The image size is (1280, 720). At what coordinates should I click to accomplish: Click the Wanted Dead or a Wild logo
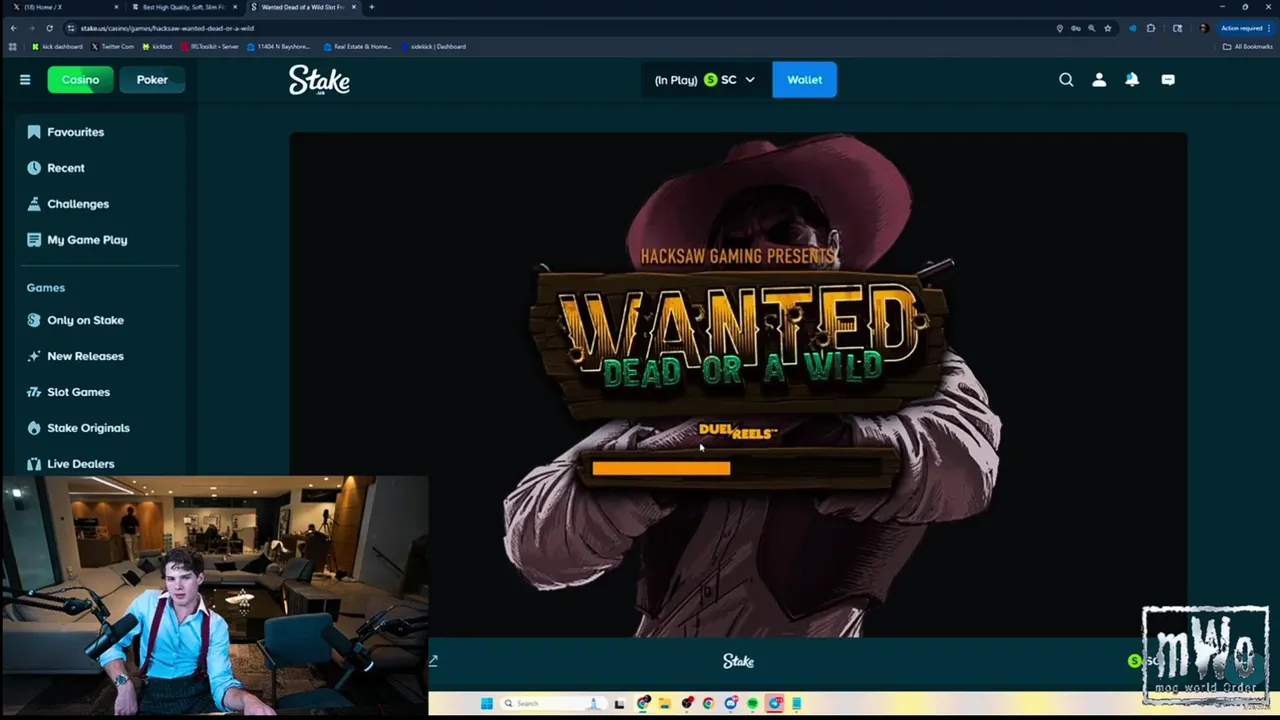(738, 341)
